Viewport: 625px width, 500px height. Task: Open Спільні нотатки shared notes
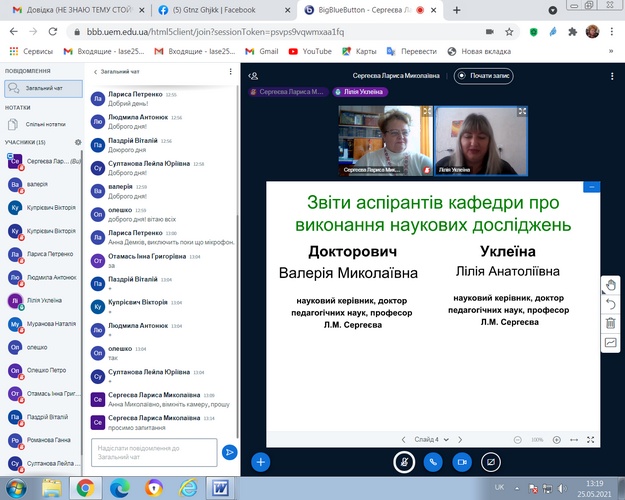click(x=40, y=124)
